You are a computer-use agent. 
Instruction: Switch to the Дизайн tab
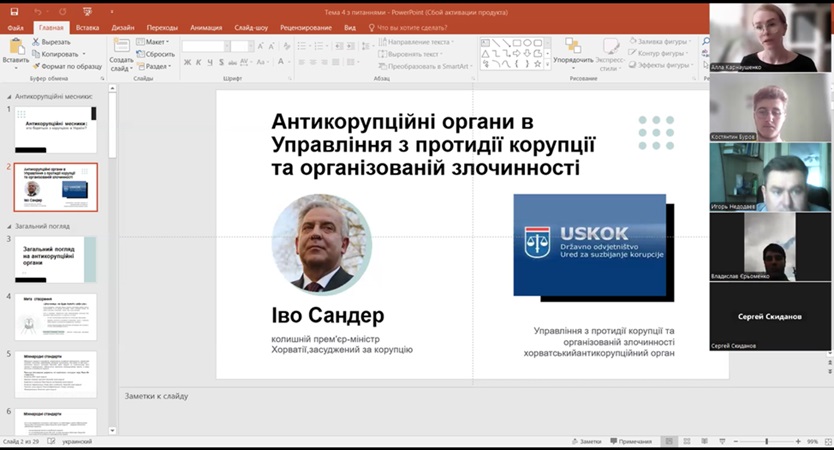123,28
